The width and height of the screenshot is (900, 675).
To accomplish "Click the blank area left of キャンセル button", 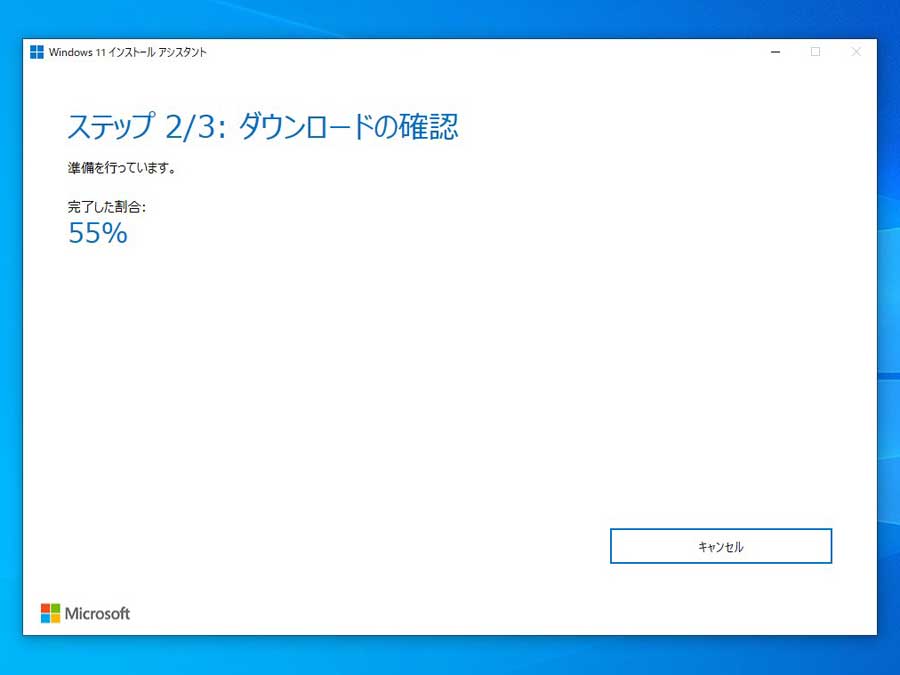I will pos(400,546).
